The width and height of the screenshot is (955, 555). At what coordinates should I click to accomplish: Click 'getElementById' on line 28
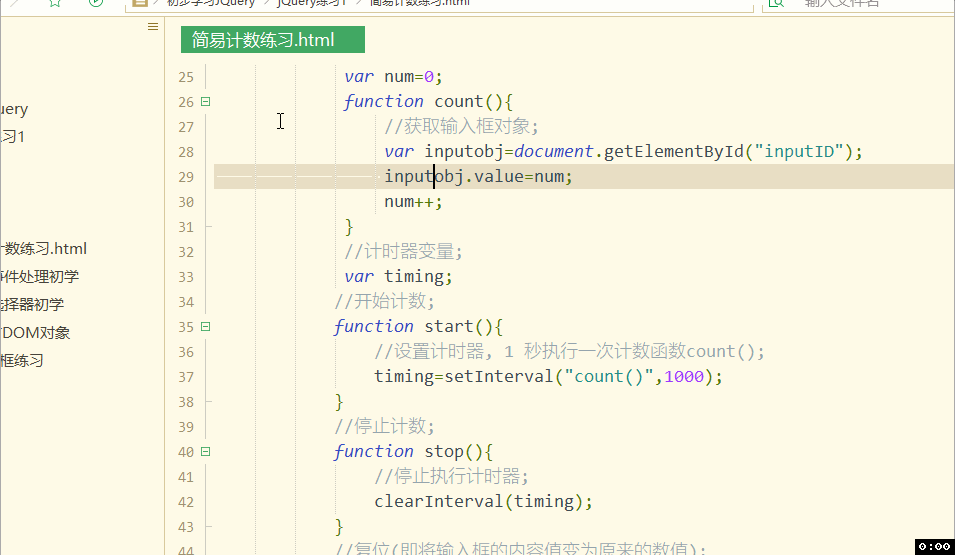[674, 151]
